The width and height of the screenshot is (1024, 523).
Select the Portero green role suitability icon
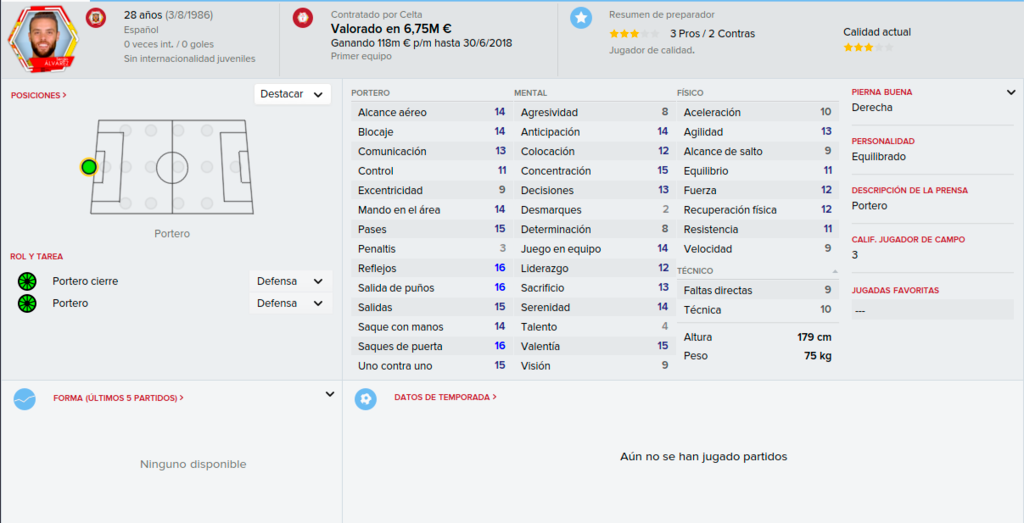click(27, 304)
